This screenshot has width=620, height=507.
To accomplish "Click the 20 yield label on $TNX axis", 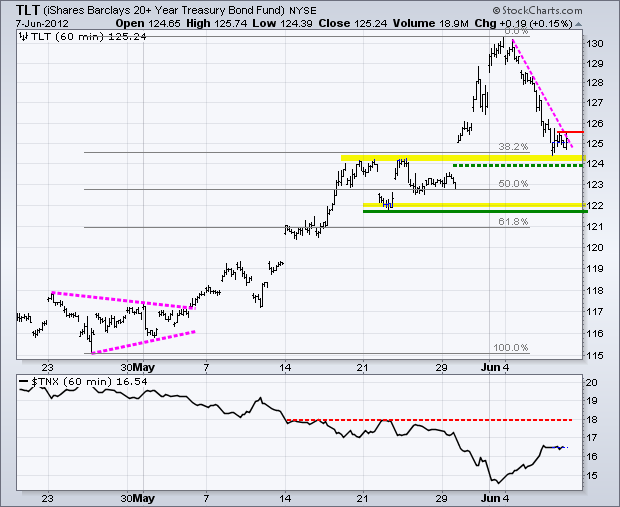I will (592, 382).
